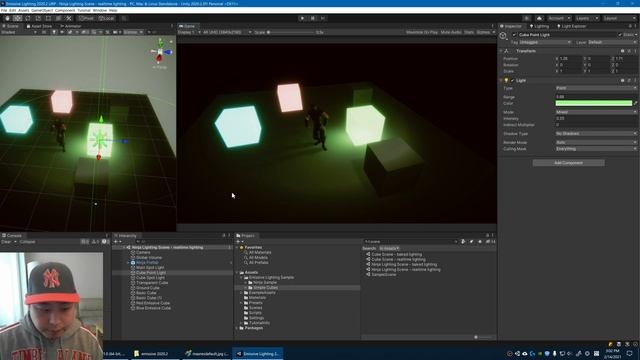Toggle Mute Audio in Game view
This screenshot has height=360, width=640.
coord(451,32)
